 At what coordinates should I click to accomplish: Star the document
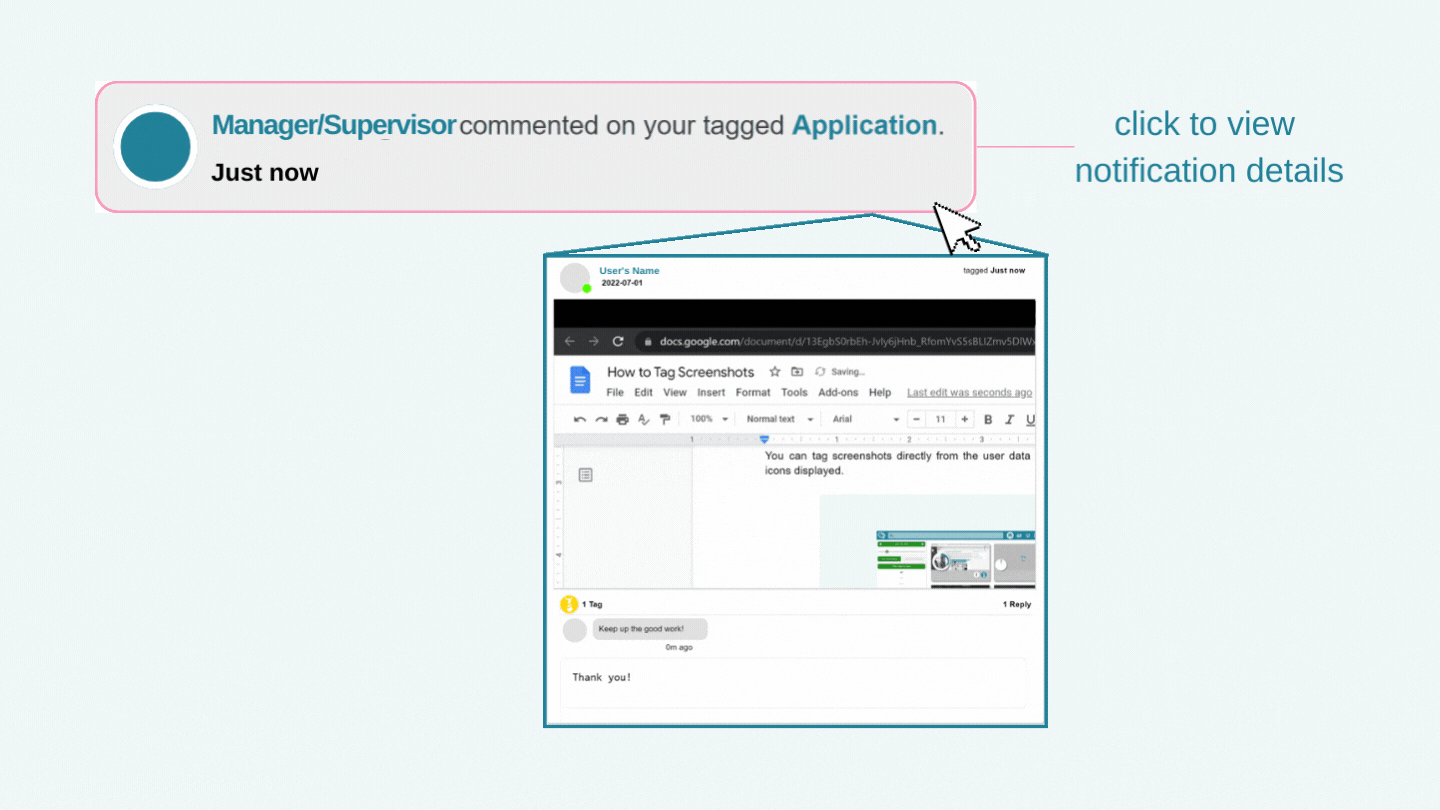[x=775, y=371]
